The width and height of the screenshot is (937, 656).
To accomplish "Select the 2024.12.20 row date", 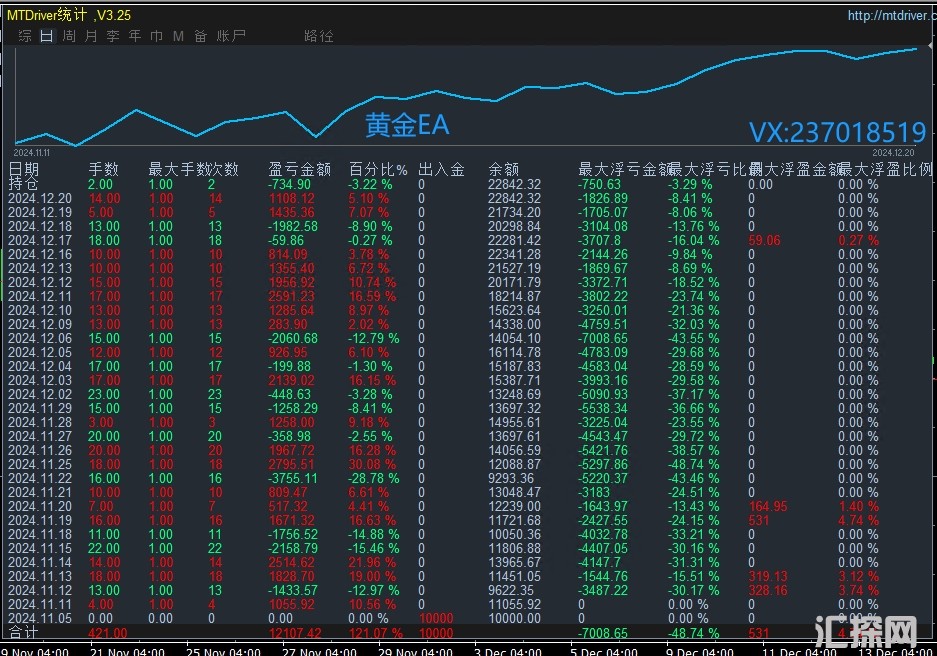I will point(38,199).
